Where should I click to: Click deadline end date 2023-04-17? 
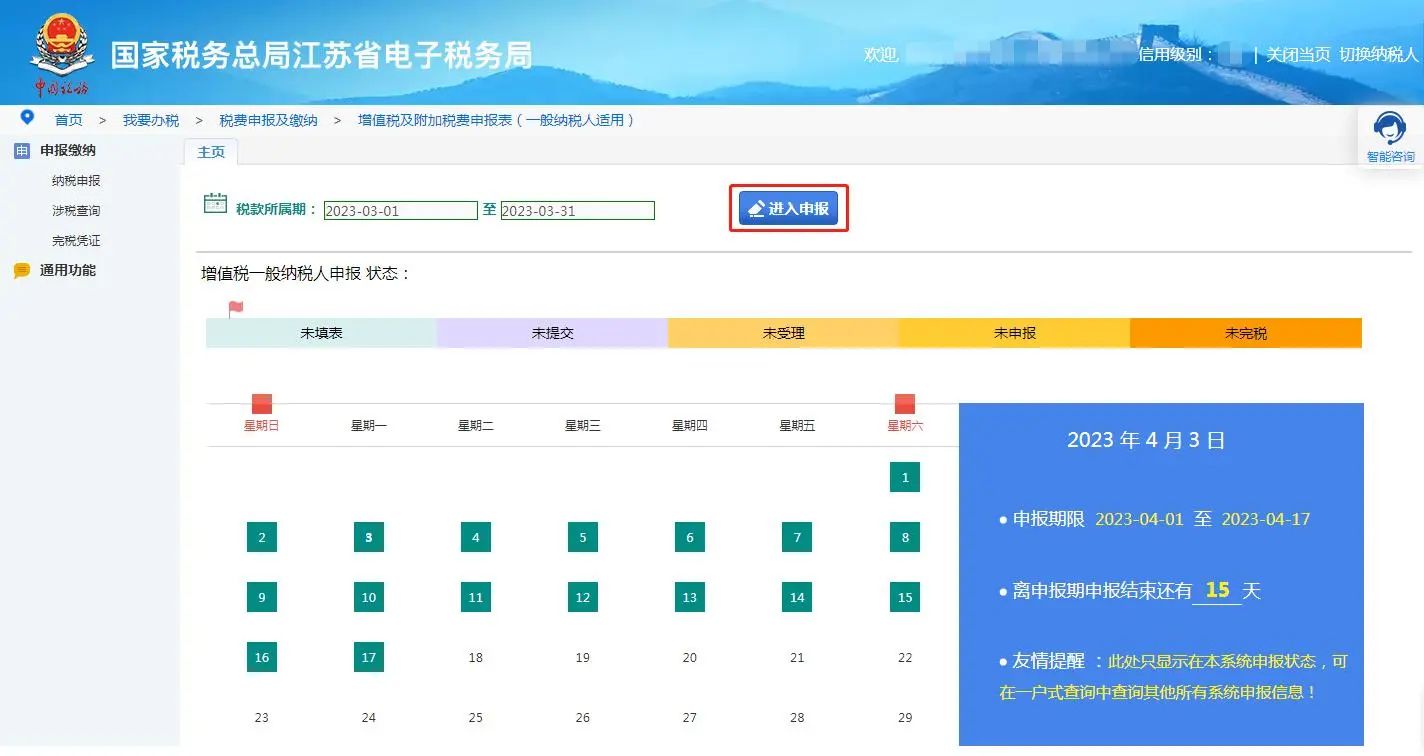[x=1266, y=519]
